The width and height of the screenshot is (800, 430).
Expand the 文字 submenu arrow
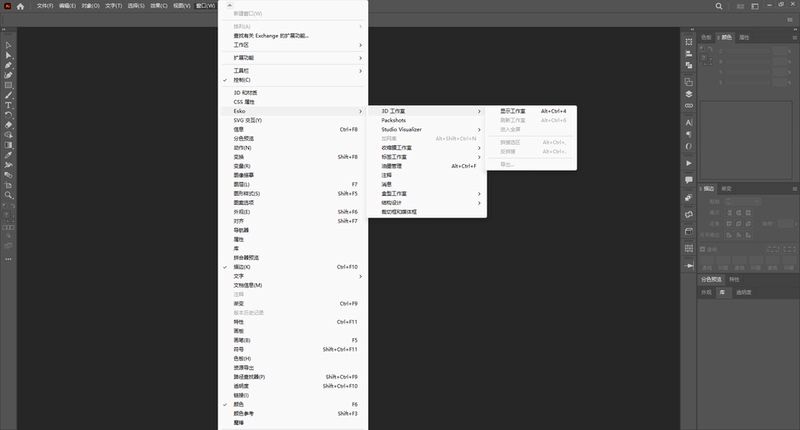360,276
